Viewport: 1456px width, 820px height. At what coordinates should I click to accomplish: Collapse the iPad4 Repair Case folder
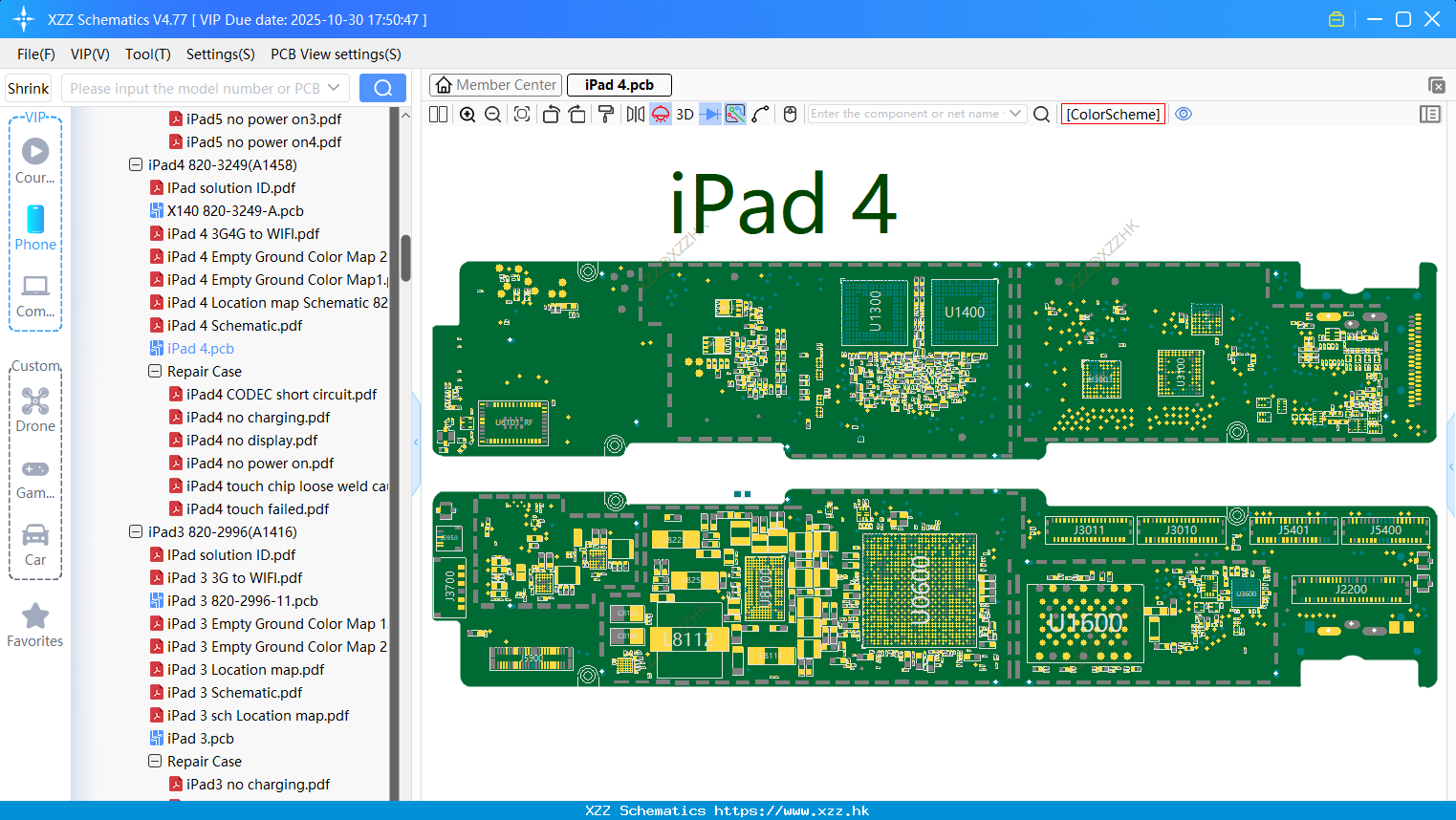pos(155,371)
